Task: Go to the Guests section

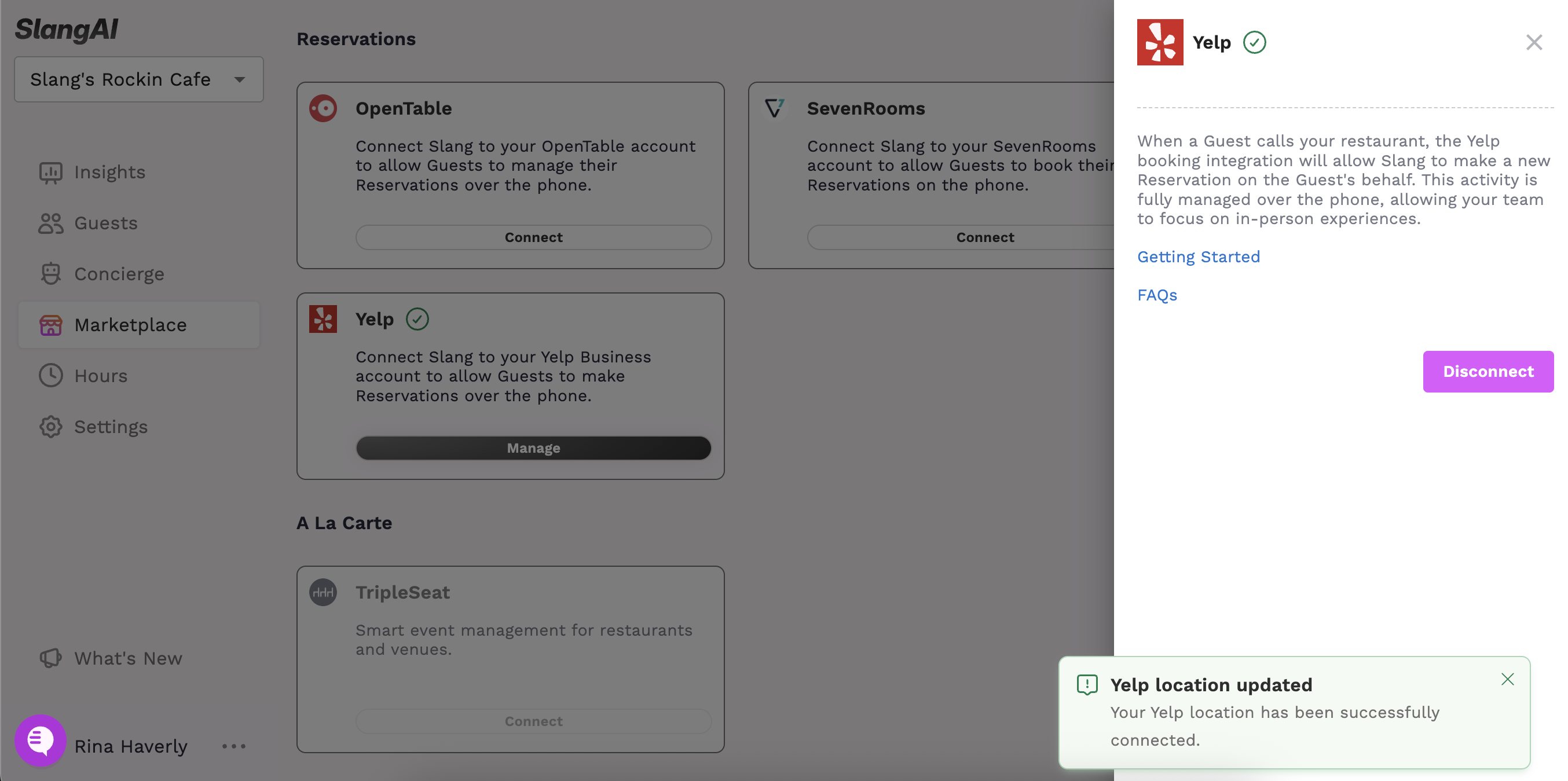Action: coord(139,223)
